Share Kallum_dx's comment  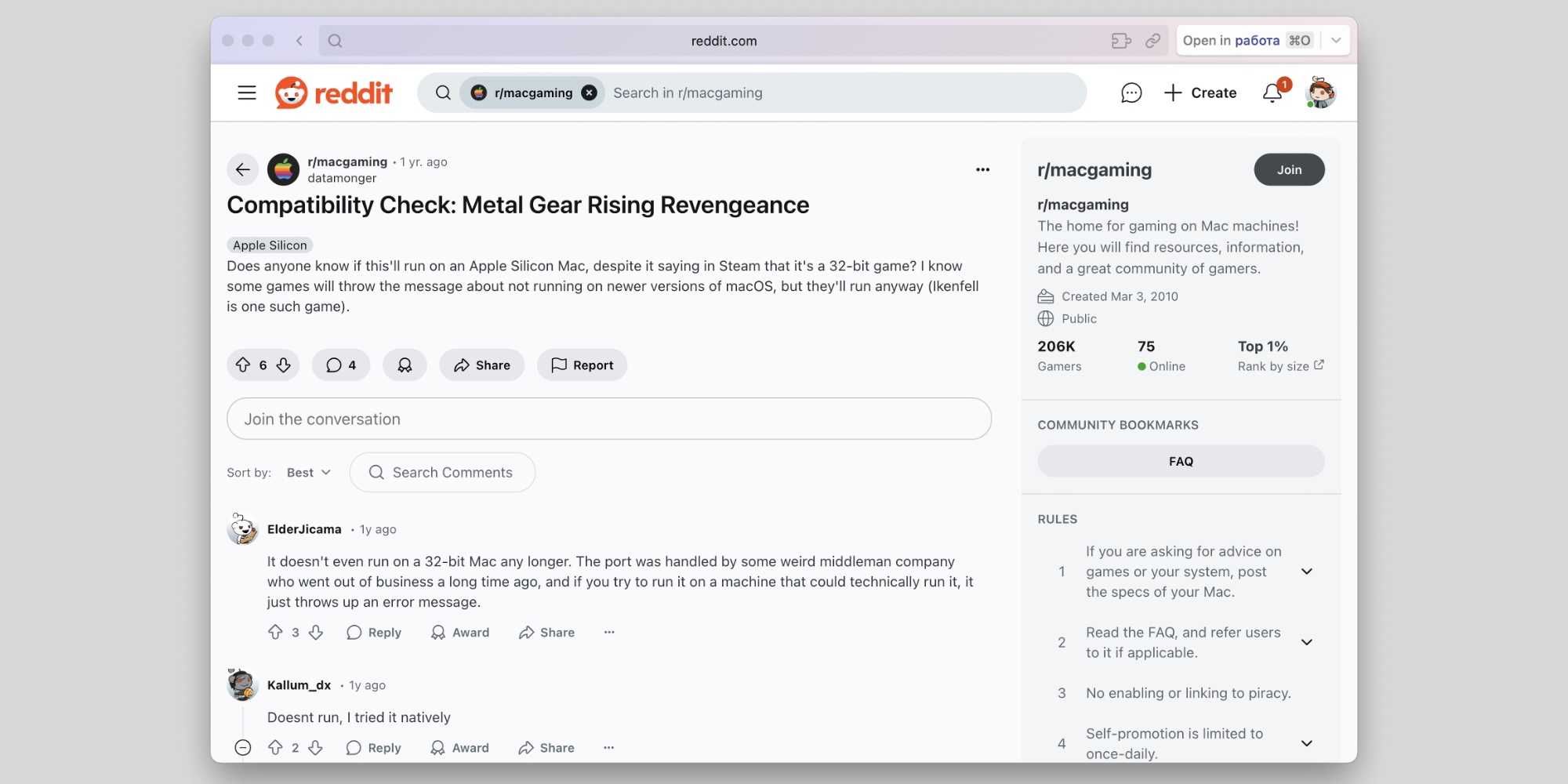(546, 748)
